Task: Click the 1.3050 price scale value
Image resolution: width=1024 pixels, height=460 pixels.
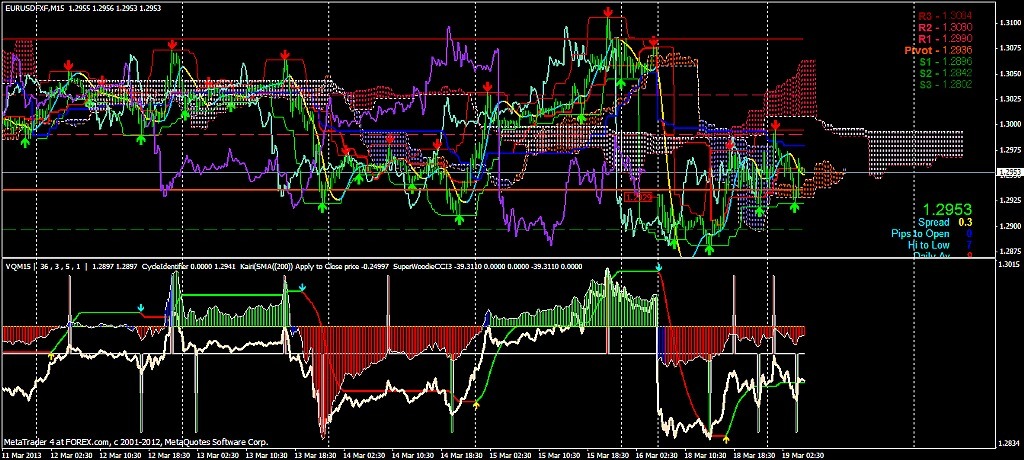Action: (x=1009, y=74)
